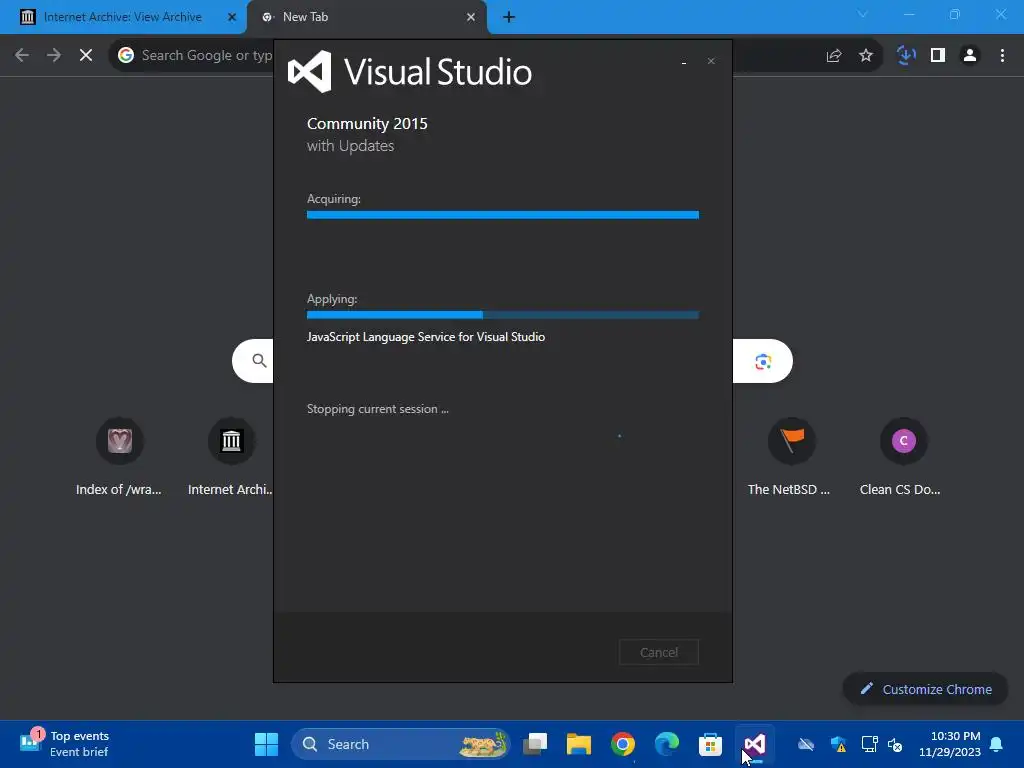
Task: Open 'Clean CS Do...' shortcut
Action: pyautogui.click(x=901, y=457)
